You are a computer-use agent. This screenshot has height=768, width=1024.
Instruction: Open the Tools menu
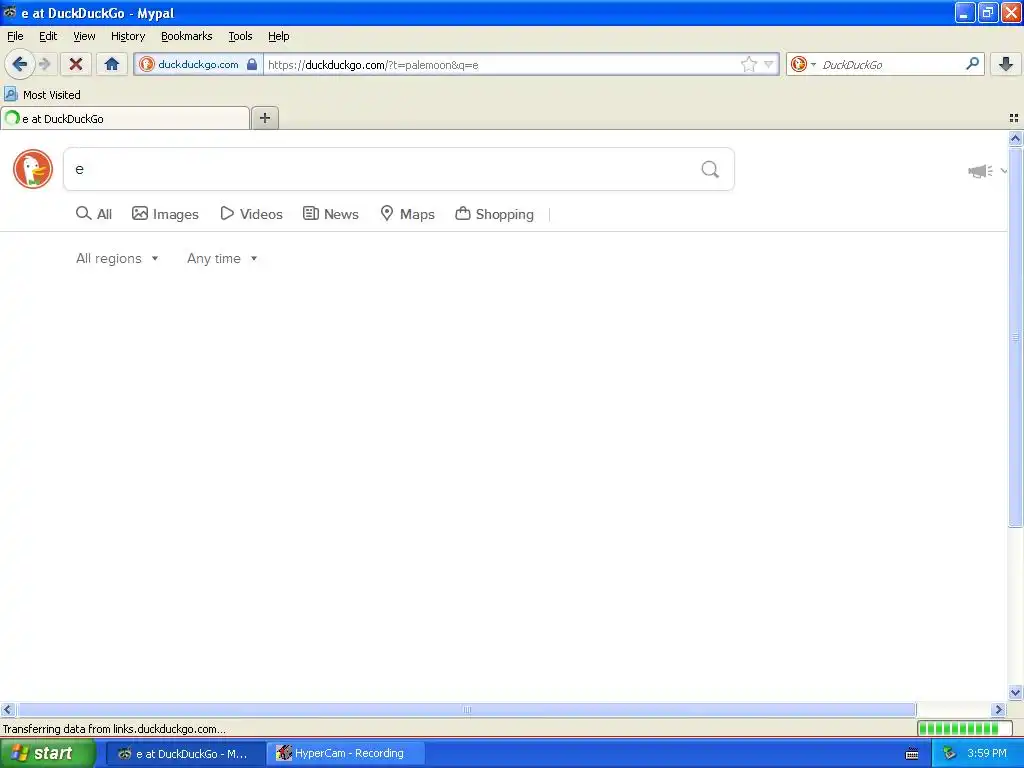[x=240, y=36]
